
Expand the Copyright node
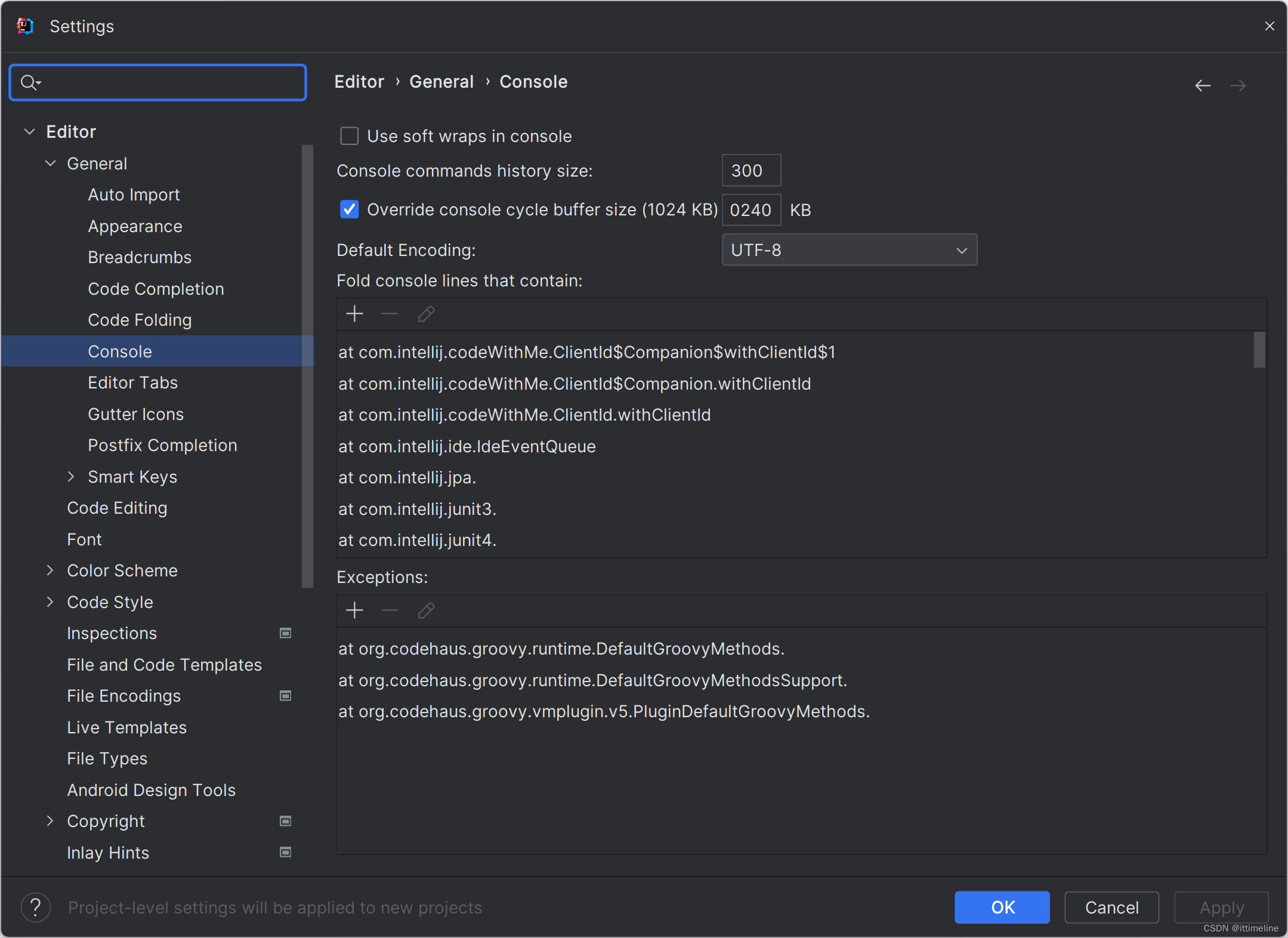(51, 821)
